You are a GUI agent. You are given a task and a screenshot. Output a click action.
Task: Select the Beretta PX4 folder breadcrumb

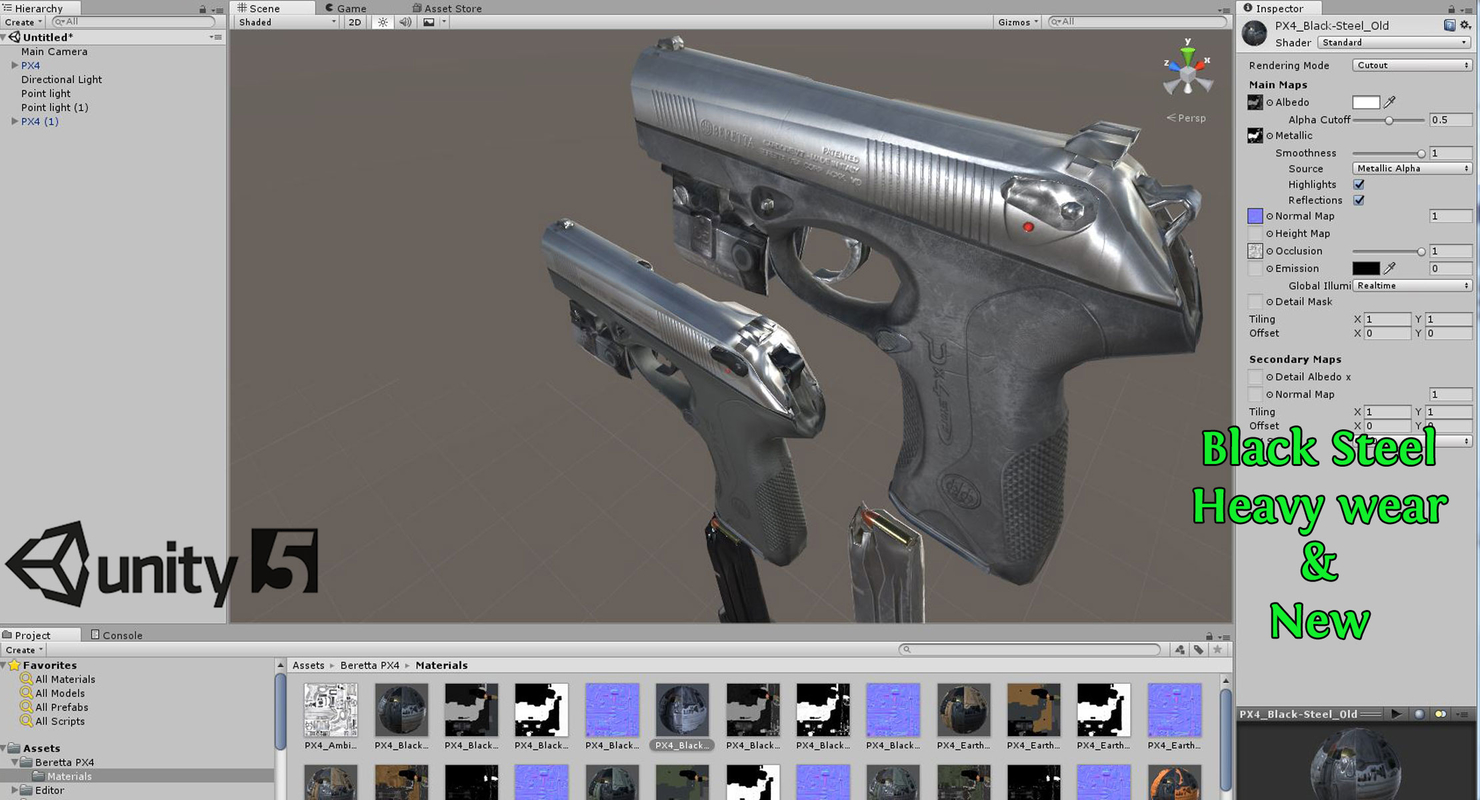point(369,665)
